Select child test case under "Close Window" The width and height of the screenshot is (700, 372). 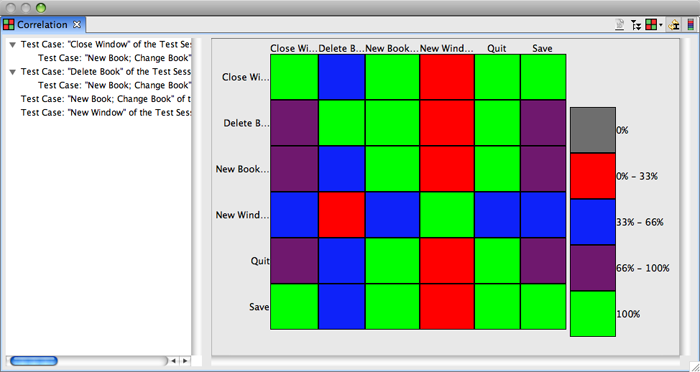(x=114, y=58)
